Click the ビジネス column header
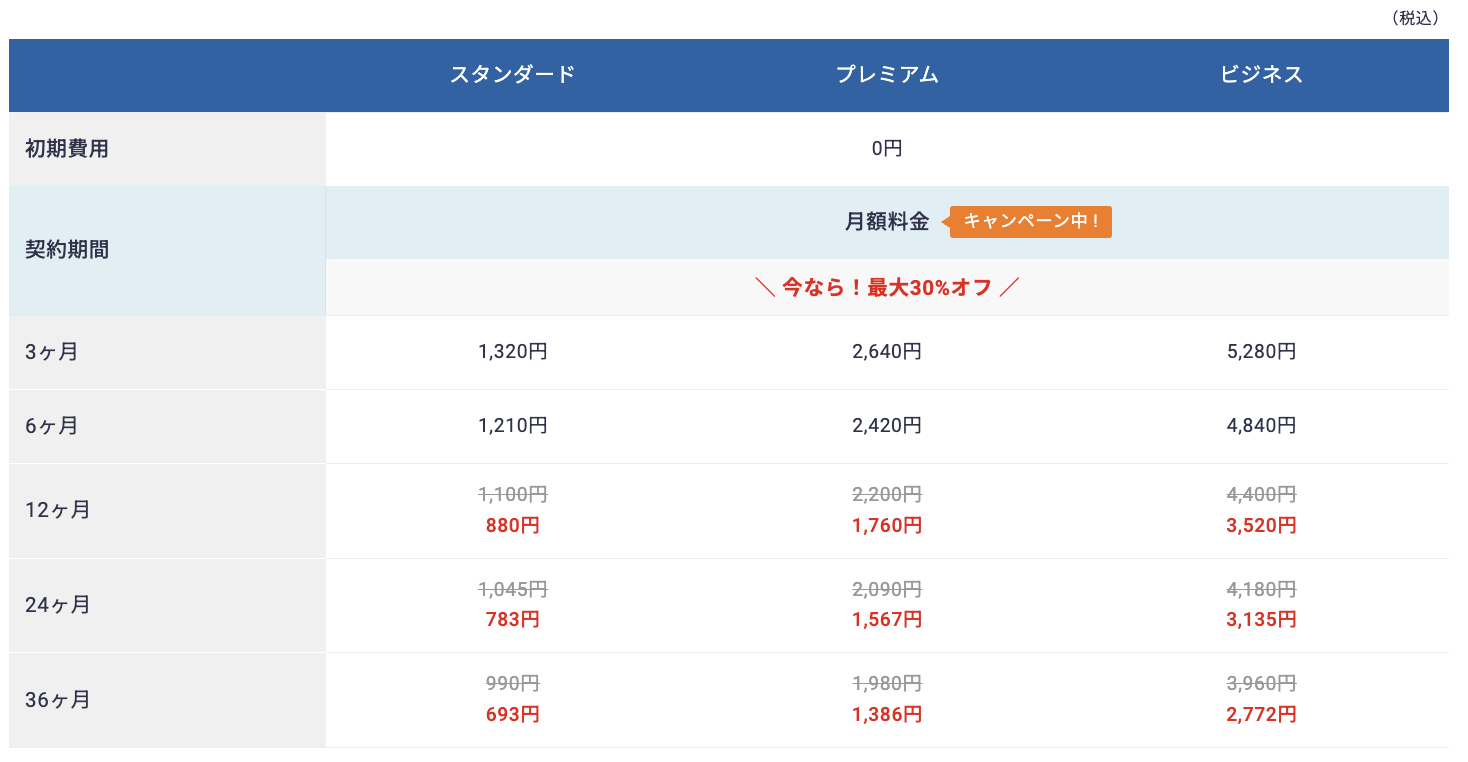Screen dimensions: 1468x762 (1261, 75)
